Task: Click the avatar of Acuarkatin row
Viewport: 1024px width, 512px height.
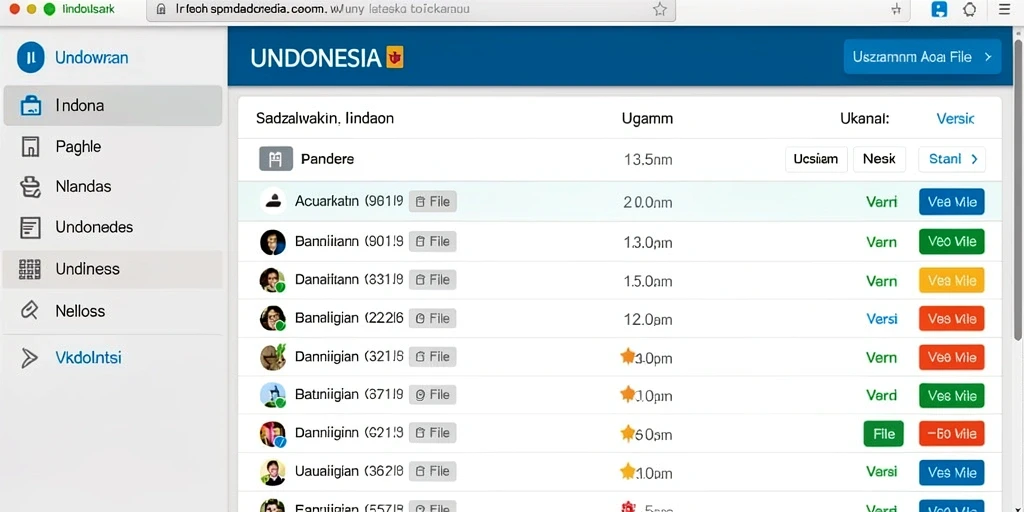Action: 273,201
